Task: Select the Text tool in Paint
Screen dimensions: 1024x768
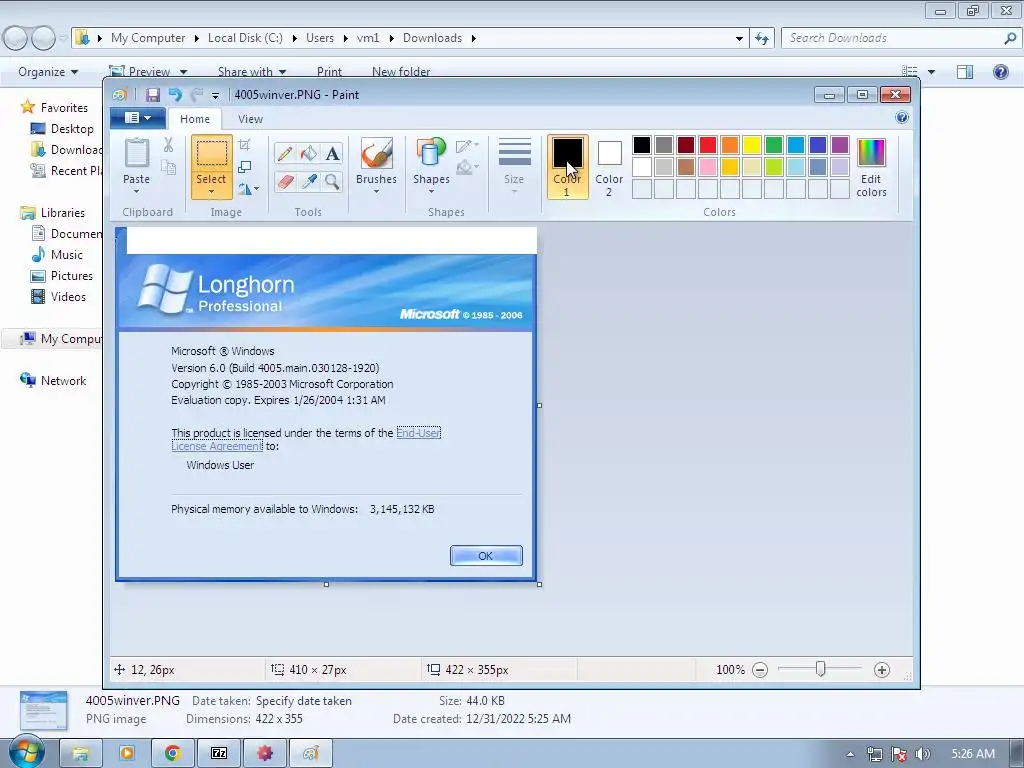Action: [x=332, y=153]
